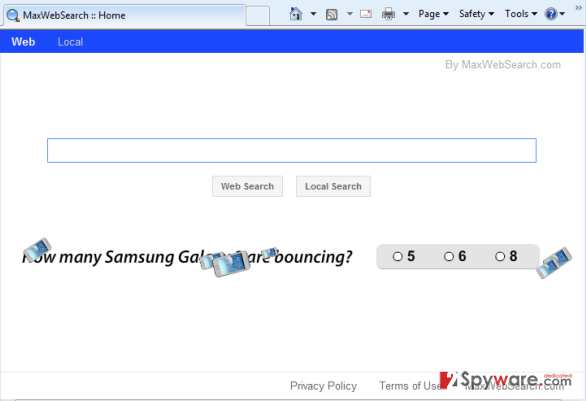This screenshot has height=401, width=586.
Task: Select the radio button for 8
Action: click(x=500, y=256)
